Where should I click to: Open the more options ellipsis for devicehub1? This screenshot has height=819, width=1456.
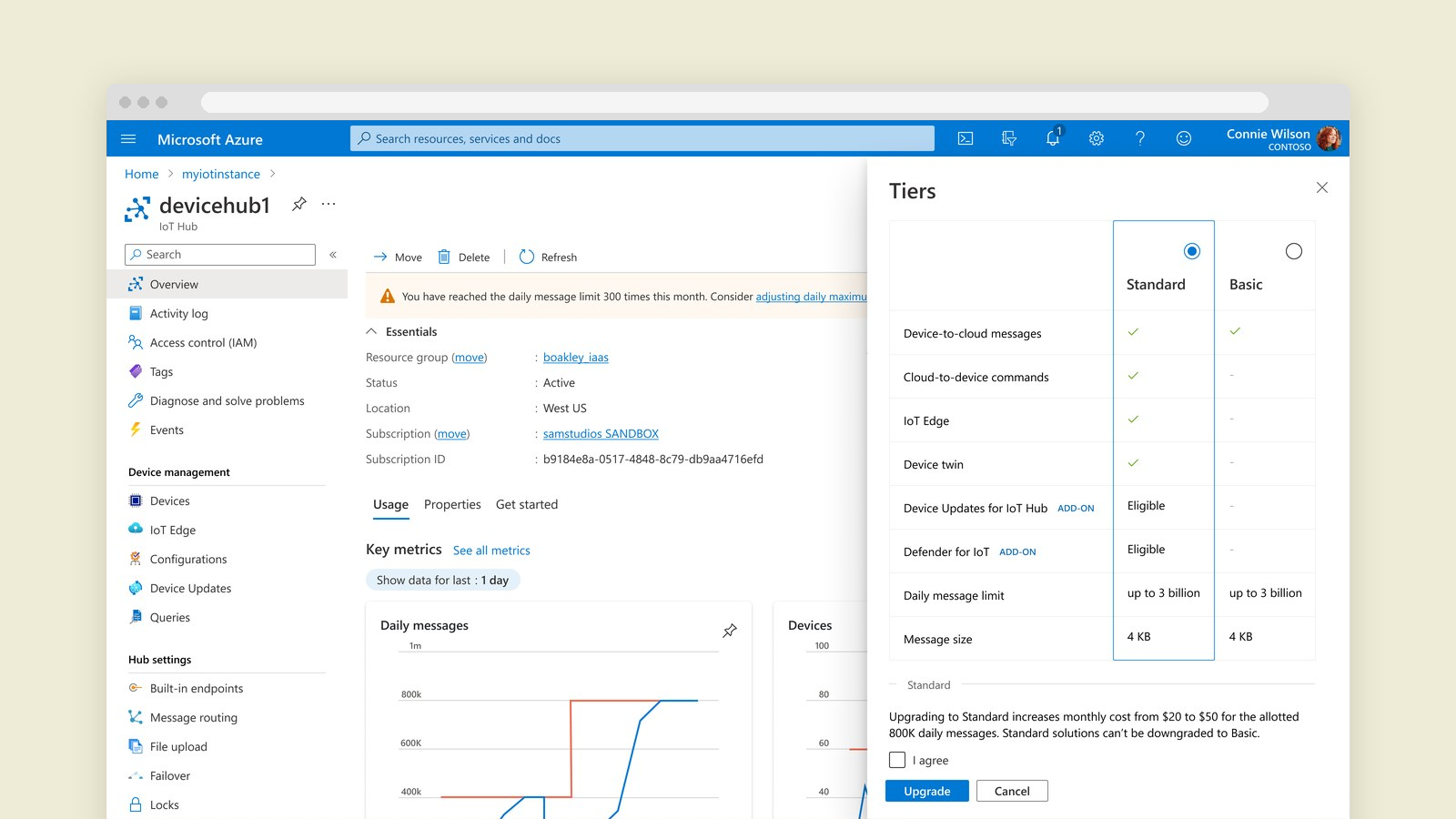pos(329,204)
